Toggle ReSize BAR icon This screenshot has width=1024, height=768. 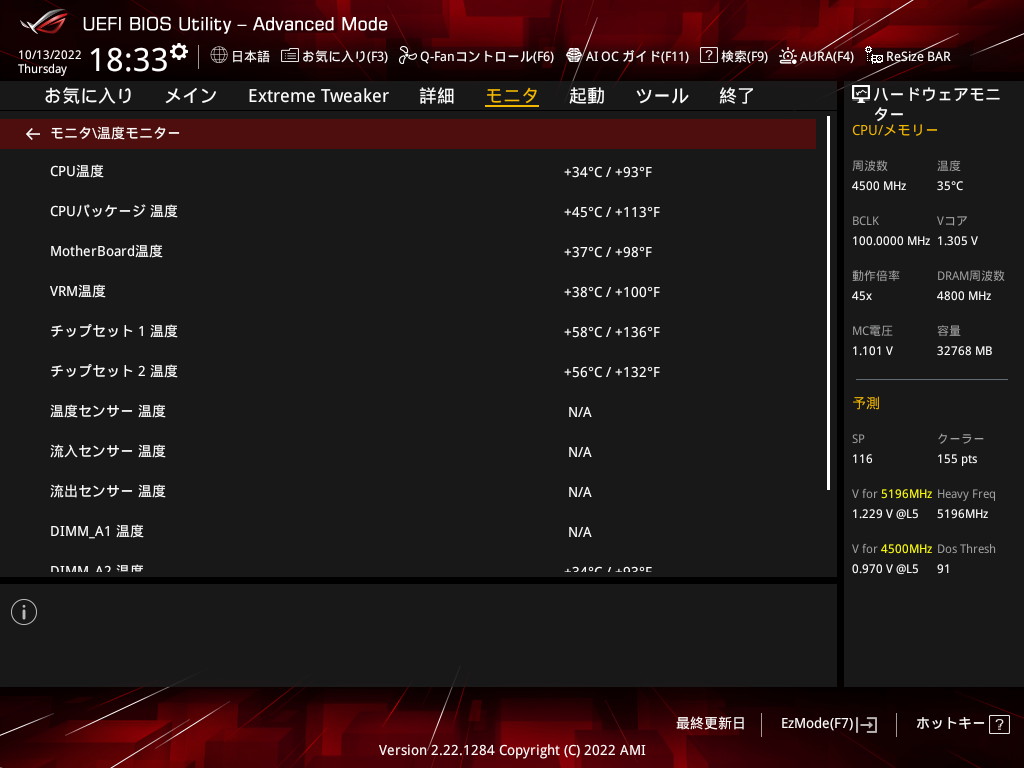coord(874,56)
